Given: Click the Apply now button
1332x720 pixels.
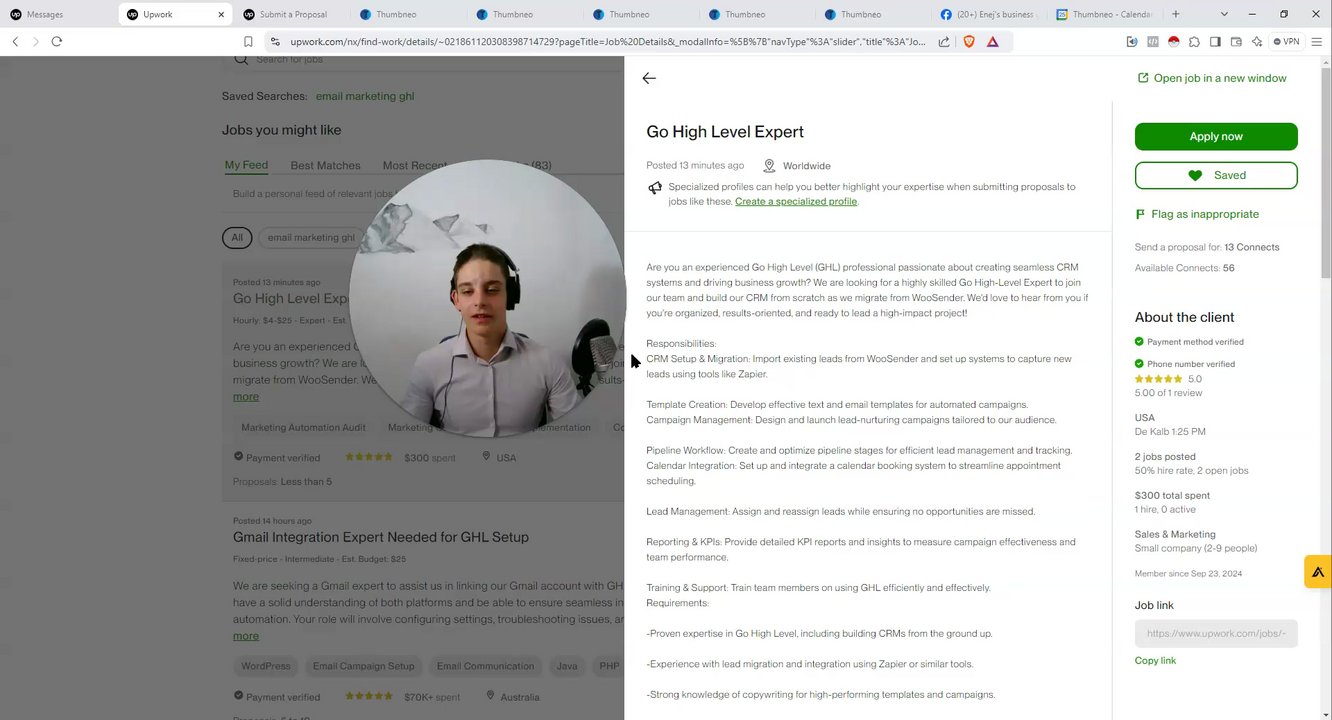Looking at the screenshot, I should [x=1216, y=136].
